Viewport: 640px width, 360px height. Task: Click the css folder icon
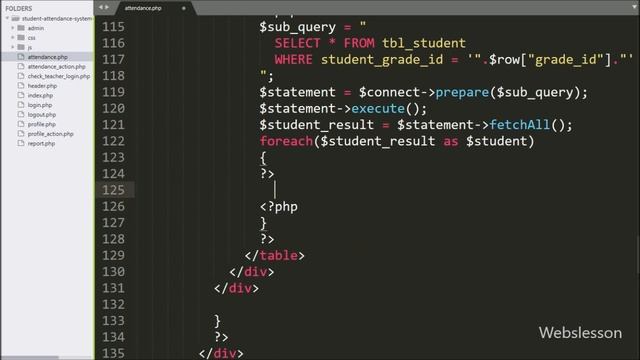(x=21, y=38)
